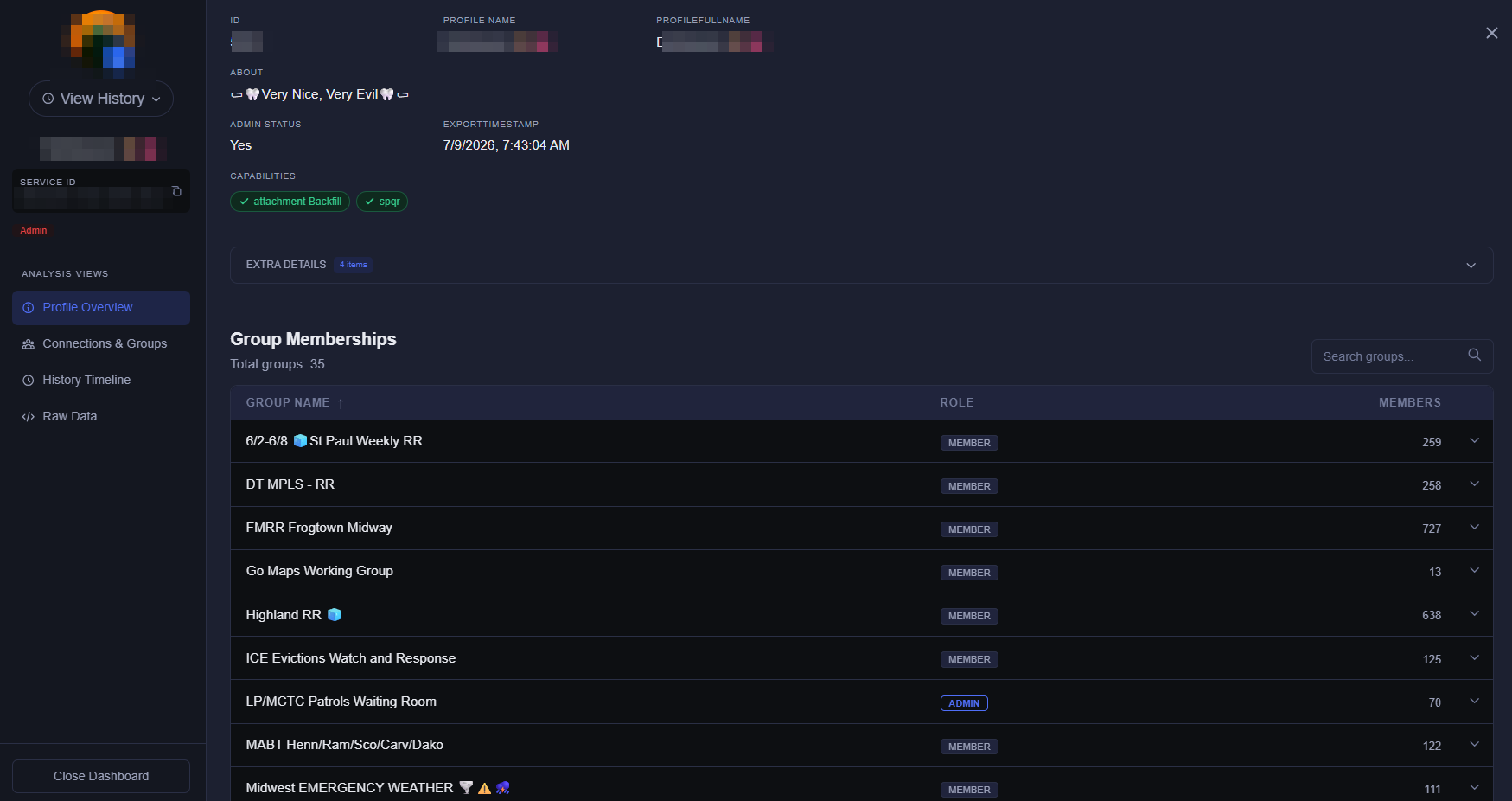Expand MABT Henn/Ram/Sco/Carv/Dako row chevron
Screen dimensions: 1512x801
[x=1474, y=745]
